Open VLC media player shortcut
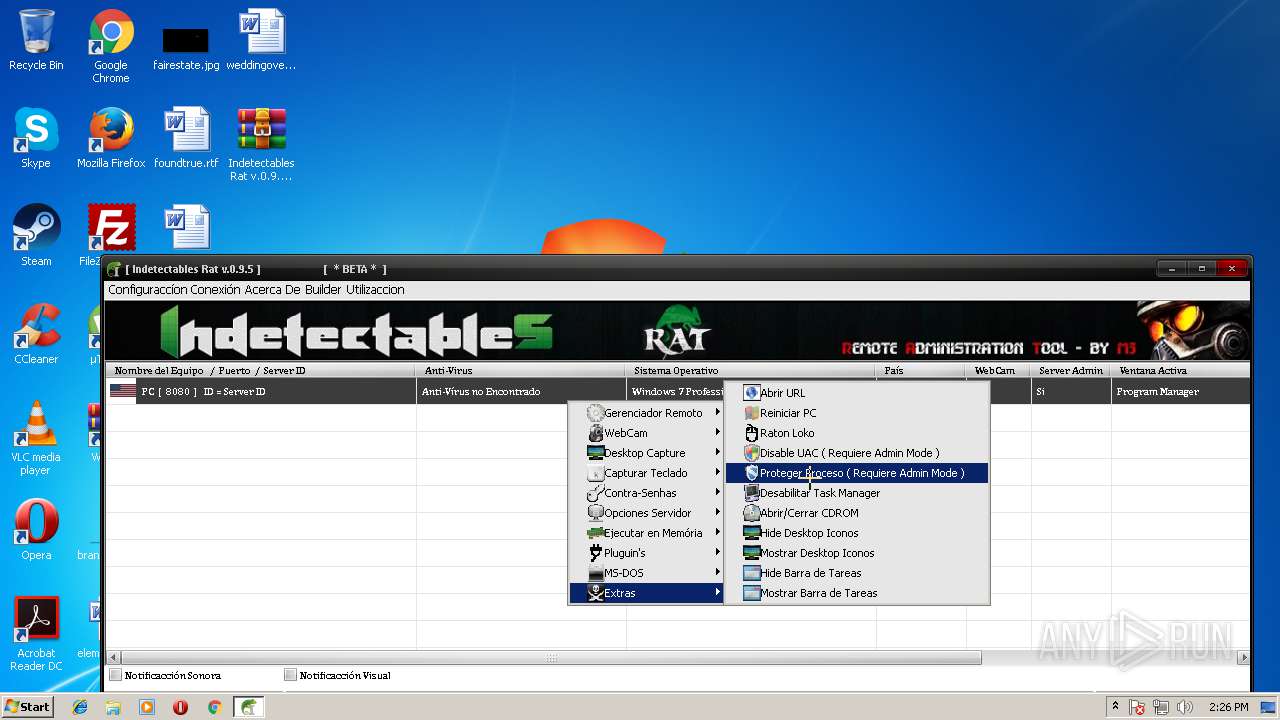Viewport: 1280px width, 720px height. point(36,438)
